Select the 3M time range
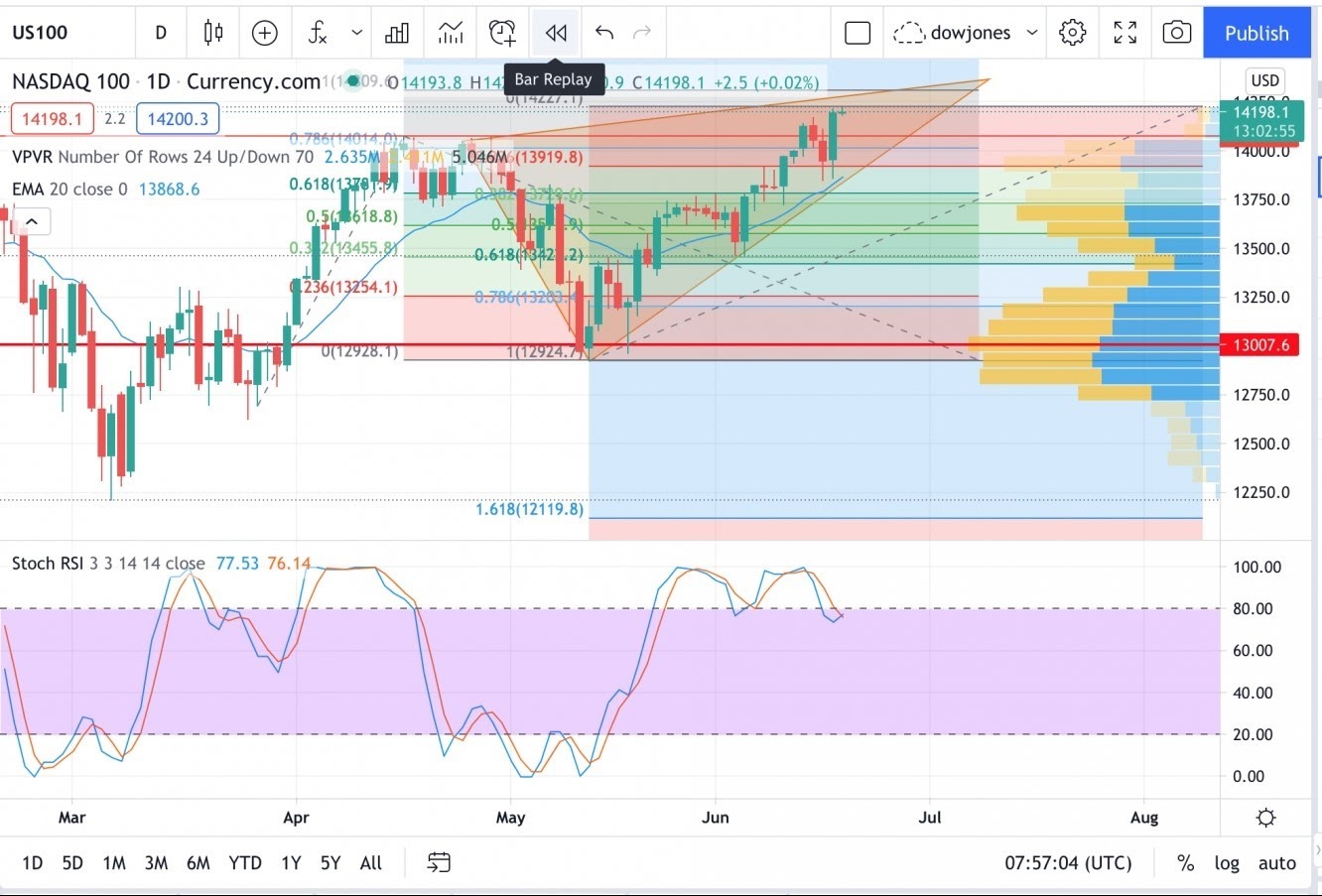 click(156, 862)
